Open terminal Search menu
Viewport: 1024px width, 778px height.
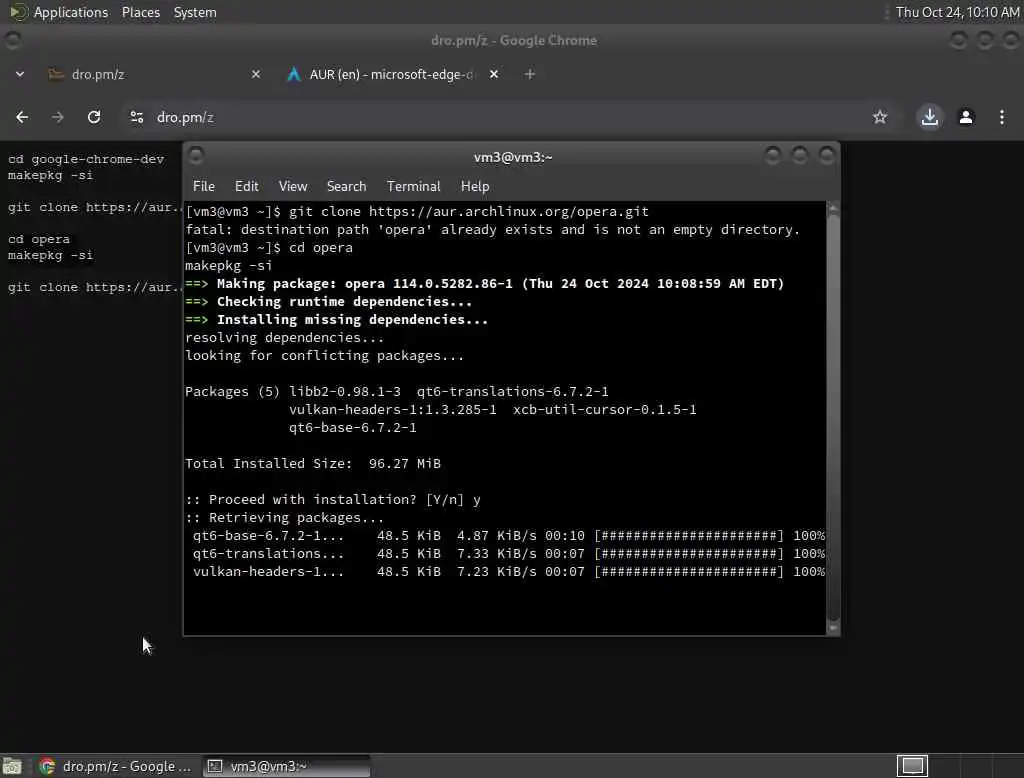346,186
